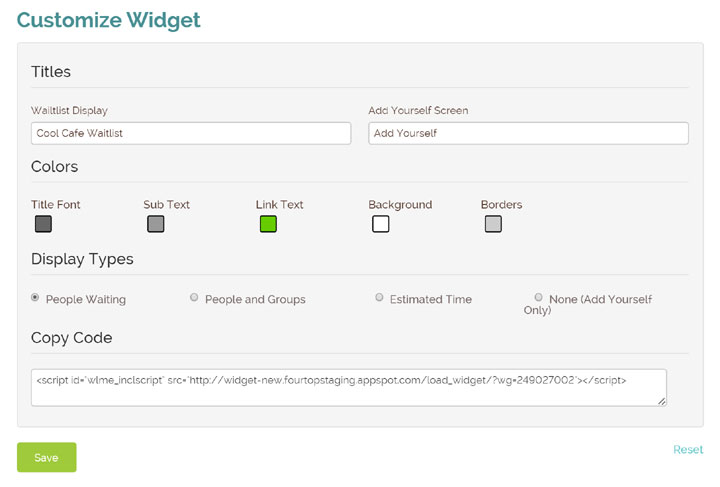This screenshot has width=720, height=487.
Task: Focus the Add Yourself Screen text field
Action: click(529, 134)
